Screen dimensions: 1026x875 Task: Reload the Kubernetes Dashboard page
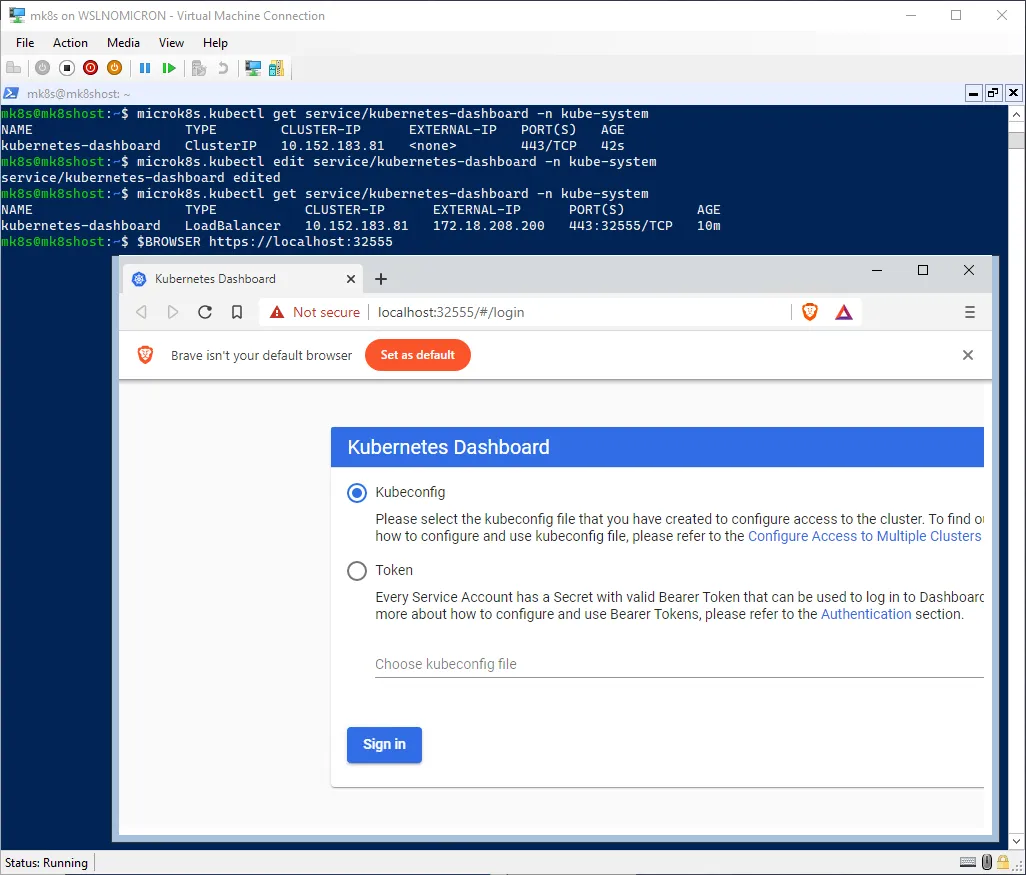click(205, 312)
